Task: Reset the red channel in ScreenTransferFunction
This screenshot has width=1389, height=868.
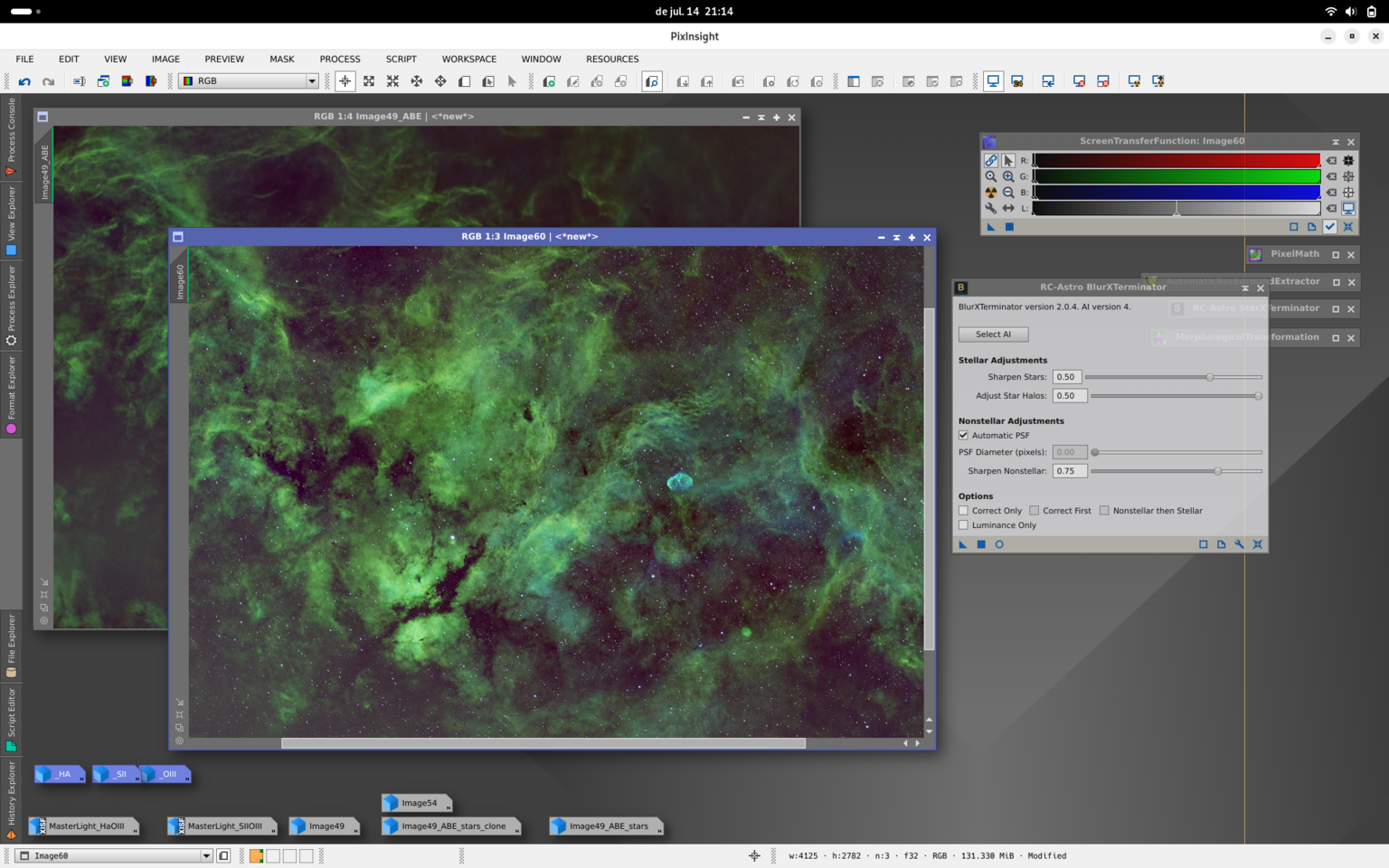Action: (x=1331, y=160)
